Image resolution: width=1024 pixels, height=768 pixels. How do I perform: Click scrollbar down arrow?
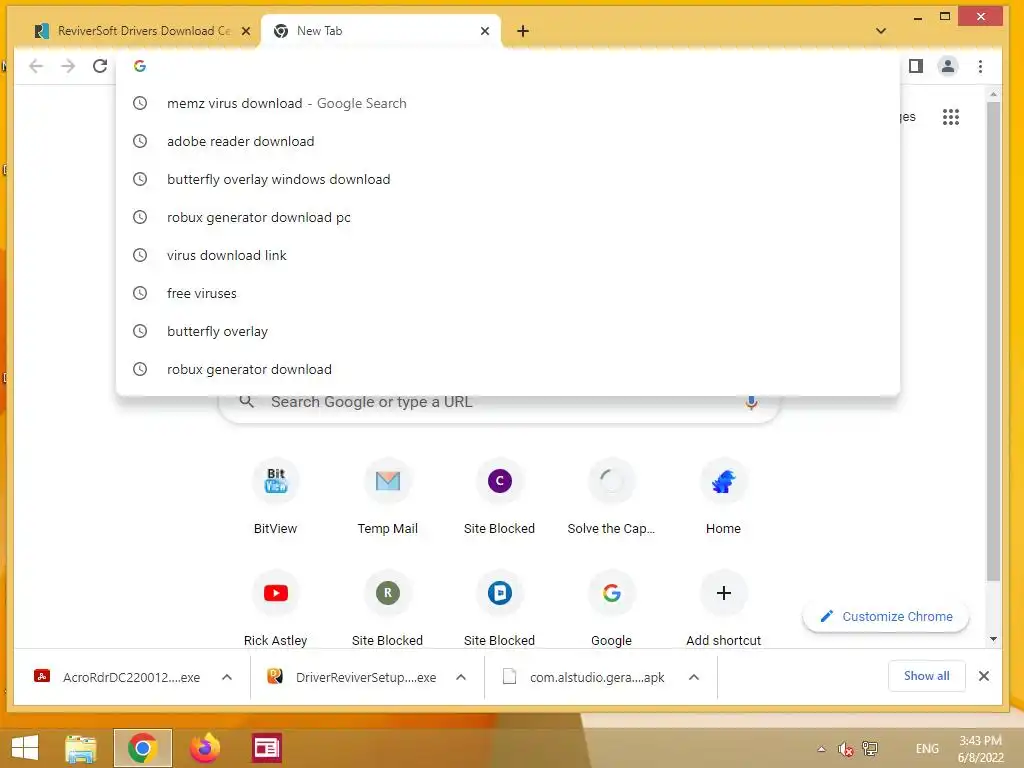[993, 639]
